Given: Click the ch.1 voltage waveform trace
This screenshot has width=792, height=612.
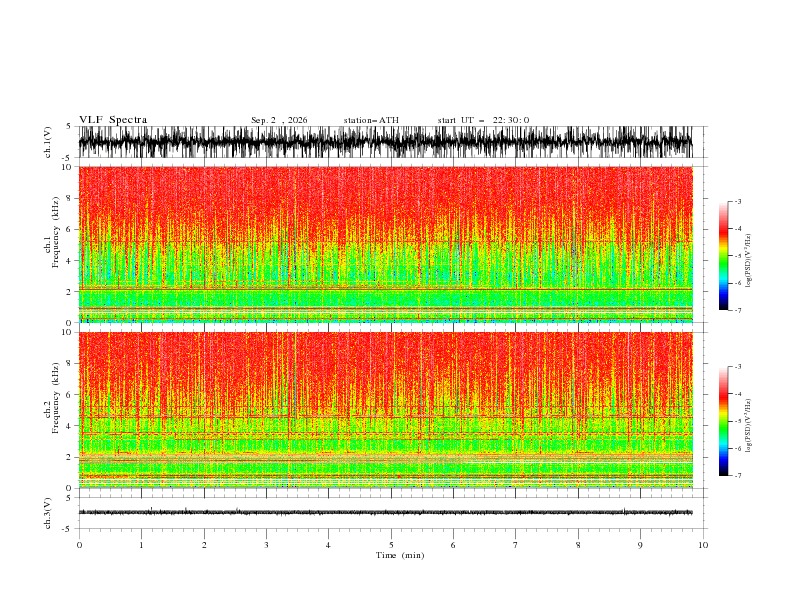Looking at the screenshot, I should tap(385, 142).
